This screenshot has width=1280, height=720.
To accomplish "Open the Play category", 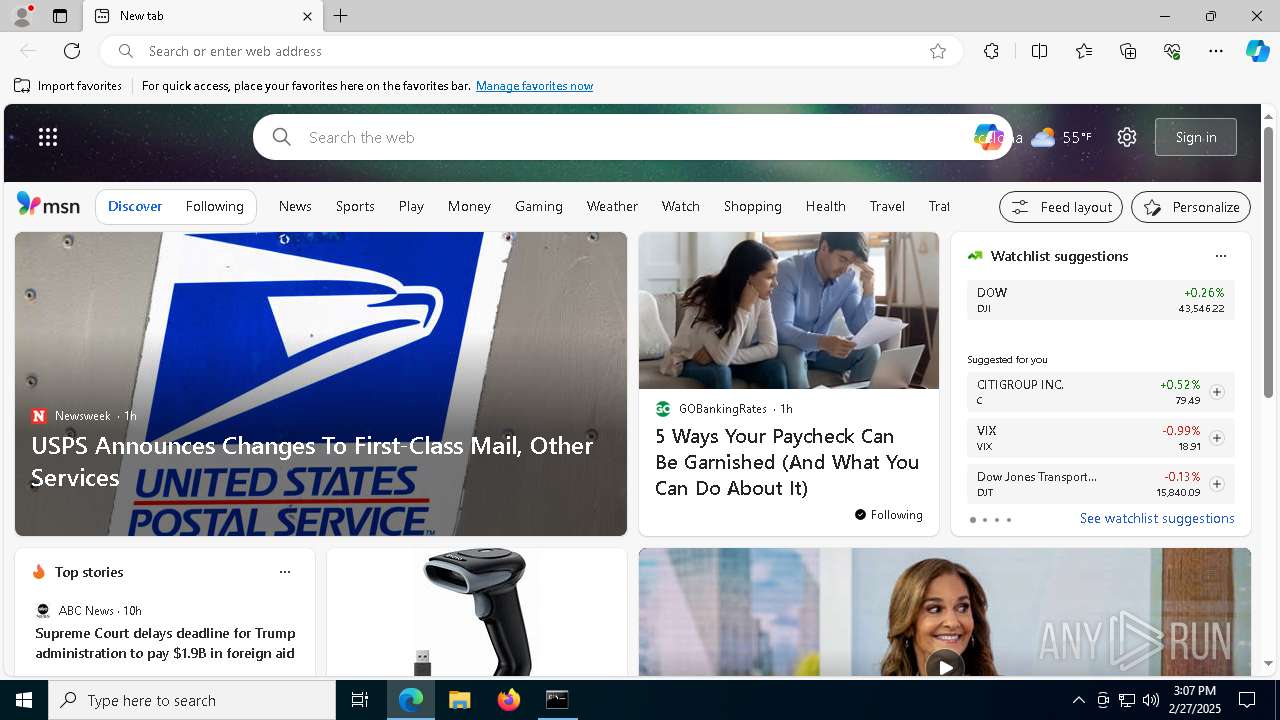I will point(411,206).
